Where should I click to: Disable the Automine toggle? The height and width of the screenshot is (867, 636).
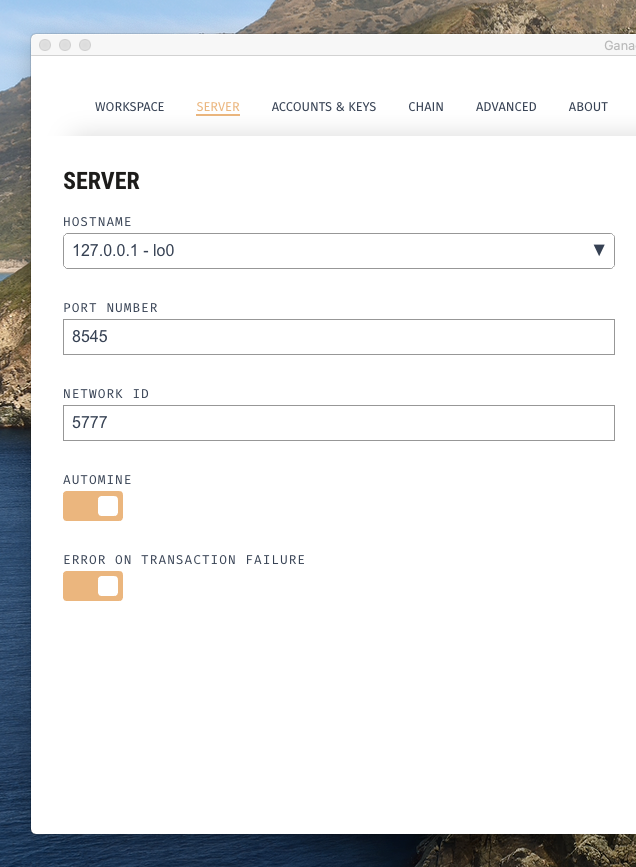93,506
